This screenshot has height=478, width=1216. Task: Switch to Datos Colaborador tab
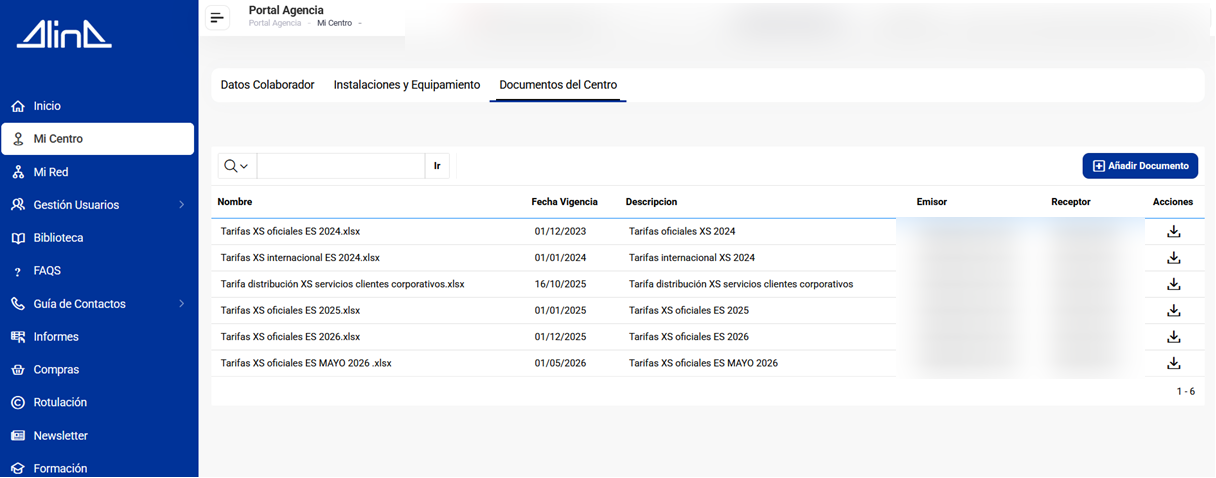coord(267,85)
